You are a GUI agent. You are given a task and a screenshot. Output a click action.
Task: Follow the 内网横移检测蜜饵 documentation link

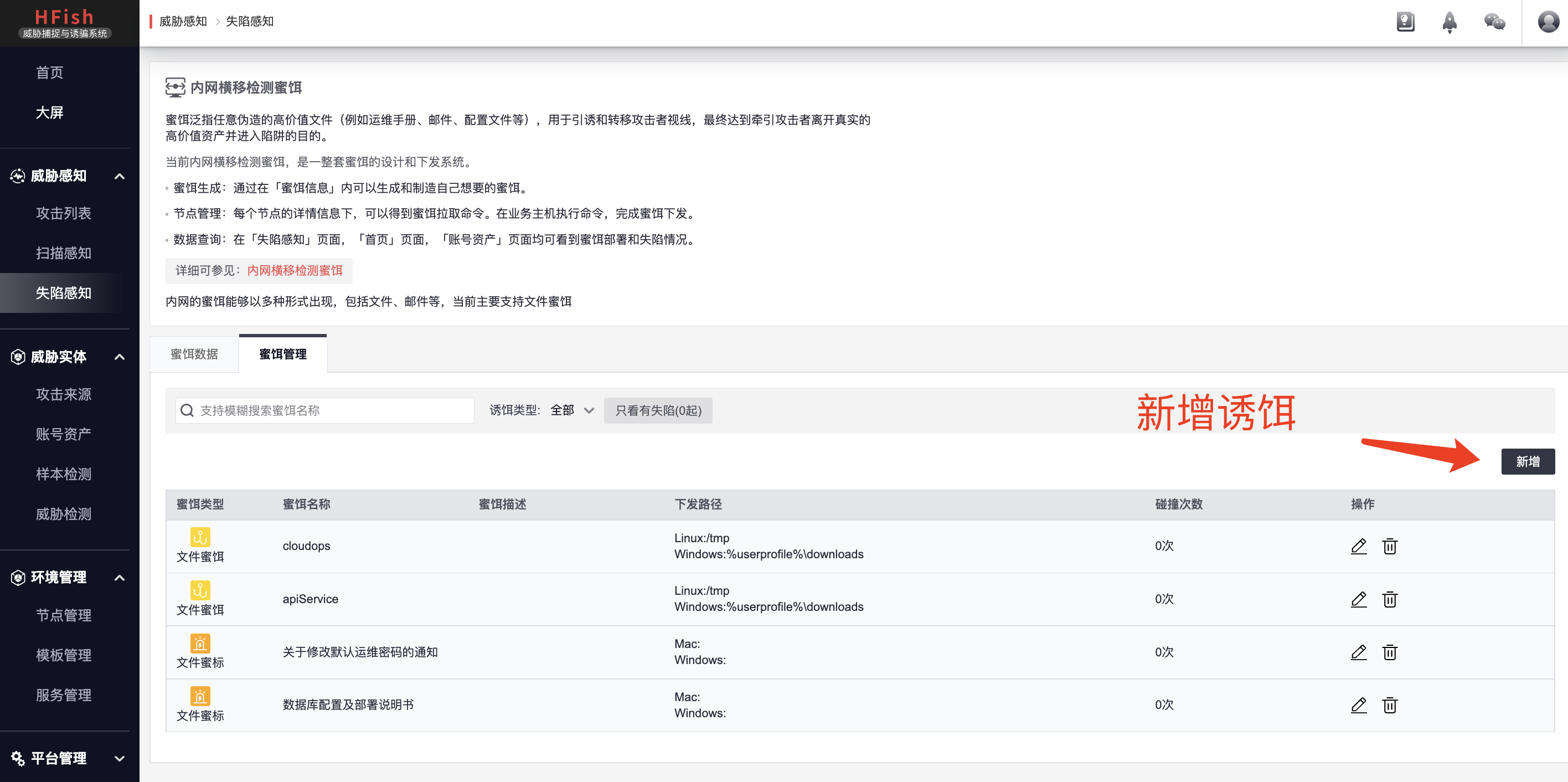(x=295, y=270)
